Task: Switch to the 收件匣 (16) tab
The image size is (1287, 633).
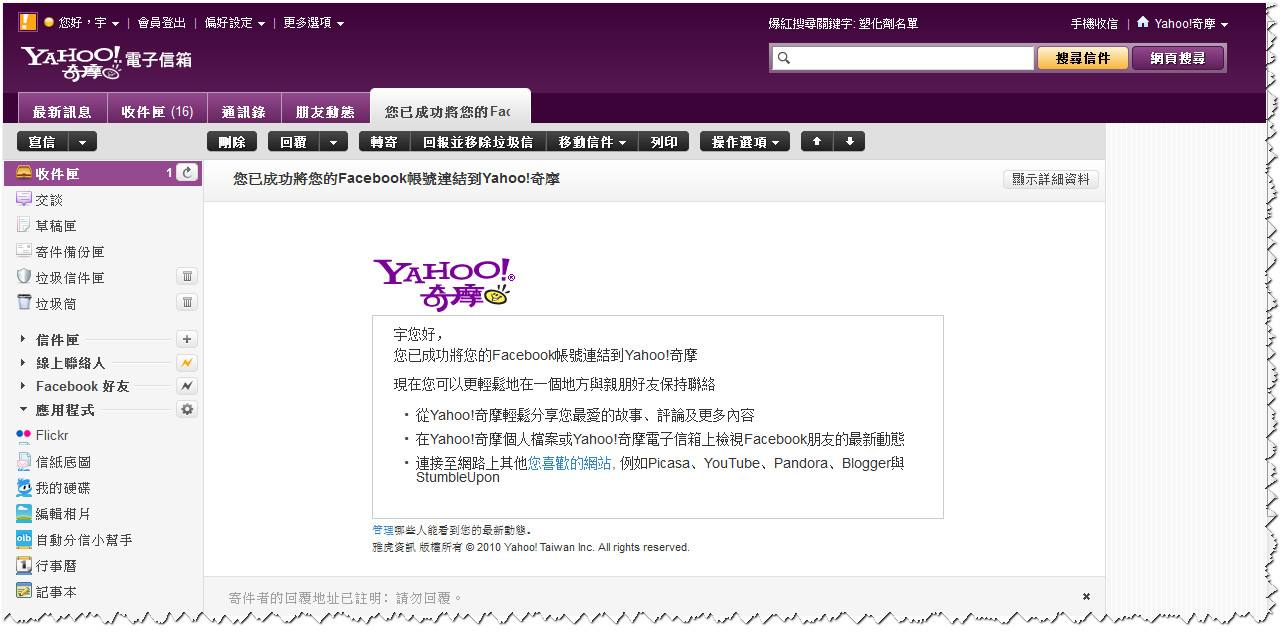Action: [x=157, y=110]
